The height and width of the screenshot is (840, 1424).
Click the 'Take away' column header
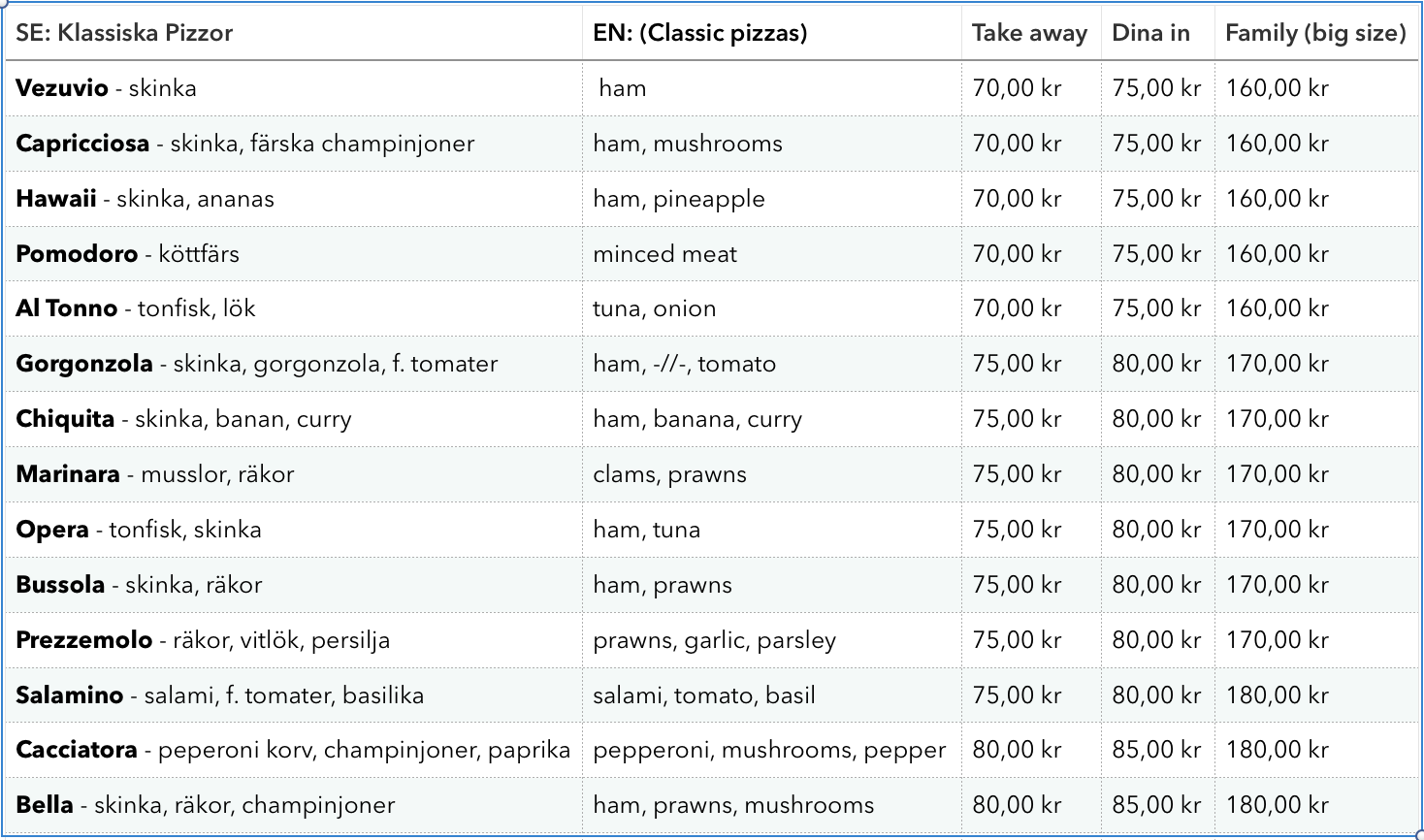click(x=1029, y=33)
